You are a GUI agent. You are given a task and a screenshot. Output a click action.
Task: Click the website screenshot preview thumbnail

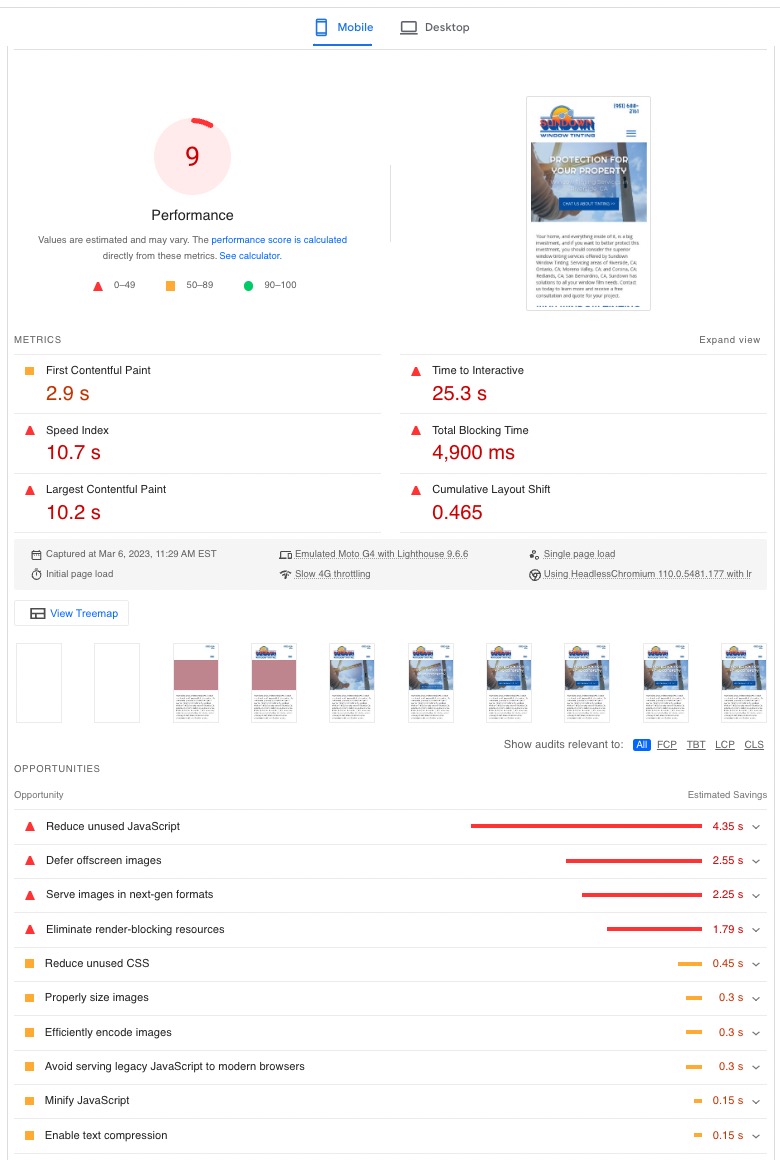[588, 203]
